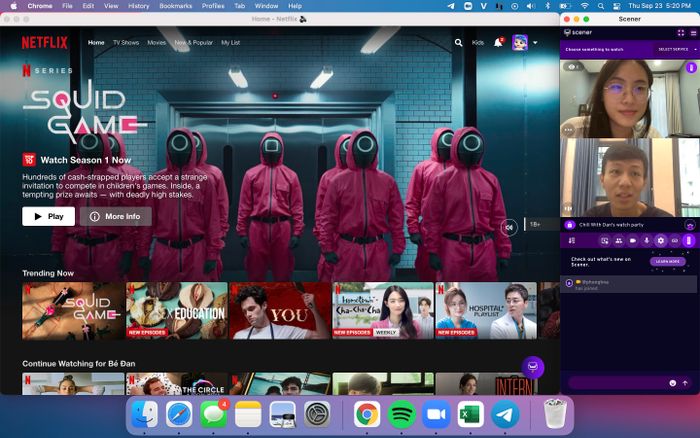Image resolution: width=700 pixels, height=438 pixels.
Task: Open three-dots options on top video feed
Action: coord(568,130)
